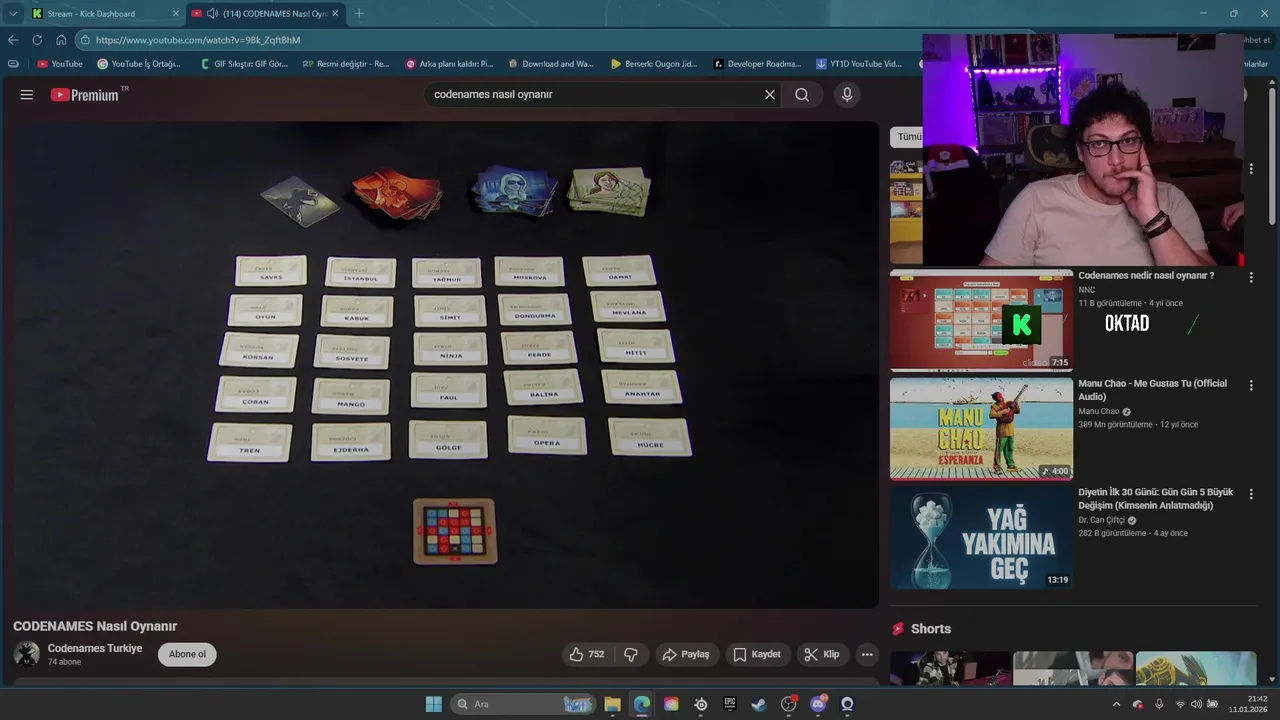Open Discord from the taskbar
The image size is (1280, 720).
[818, 704]
